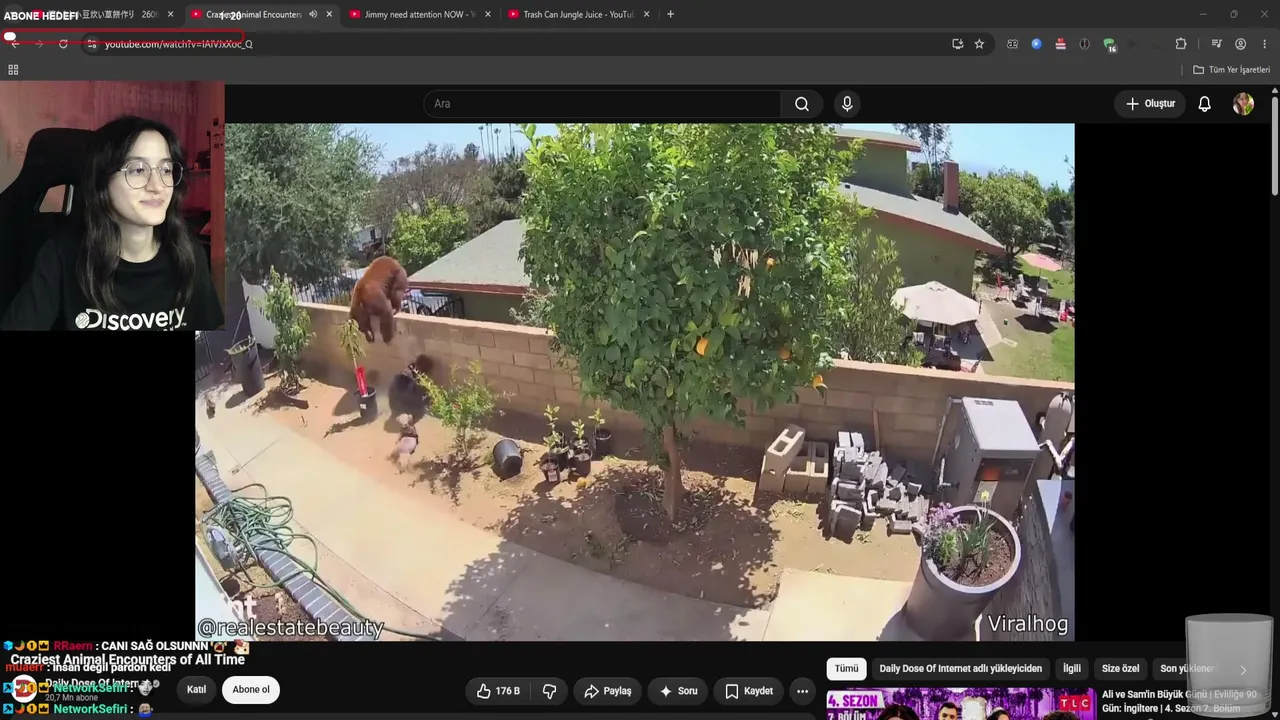Mute the Craziest Animal Encounters tab audio
The image size is (1280, 720).
click(313, 14)
